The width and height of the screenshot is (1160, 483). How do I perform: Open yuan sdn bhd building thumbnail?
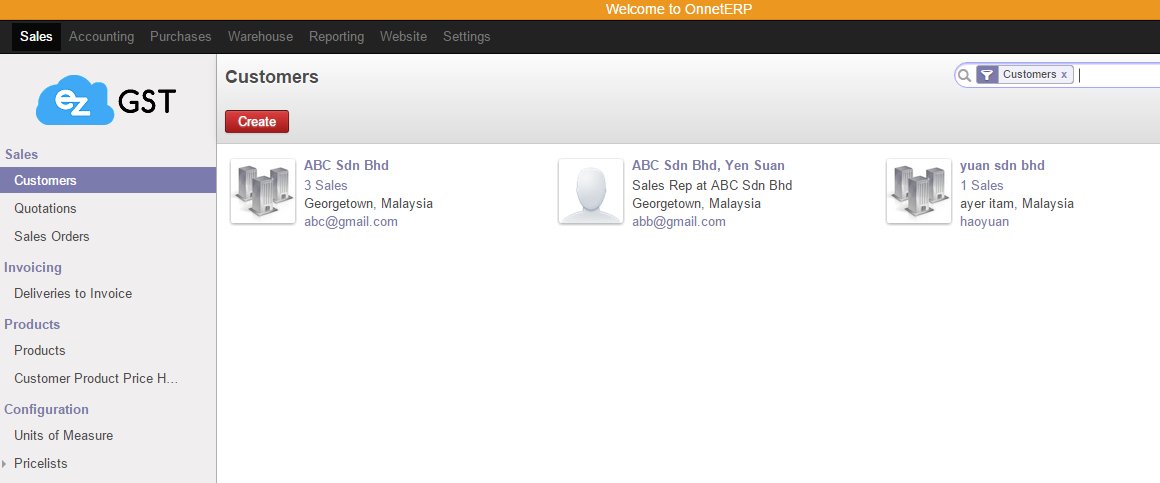[x=919, y=191]
